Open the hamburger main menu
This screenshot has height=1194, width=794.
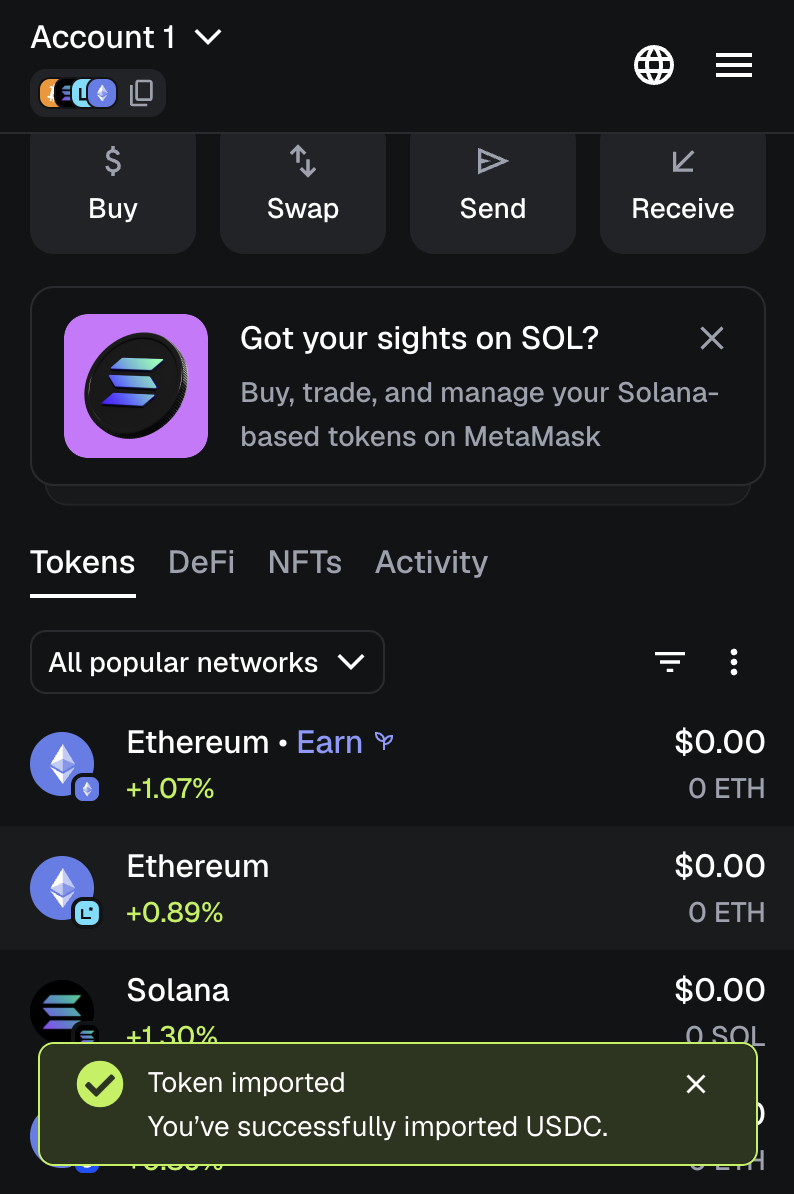pos(734,66)
